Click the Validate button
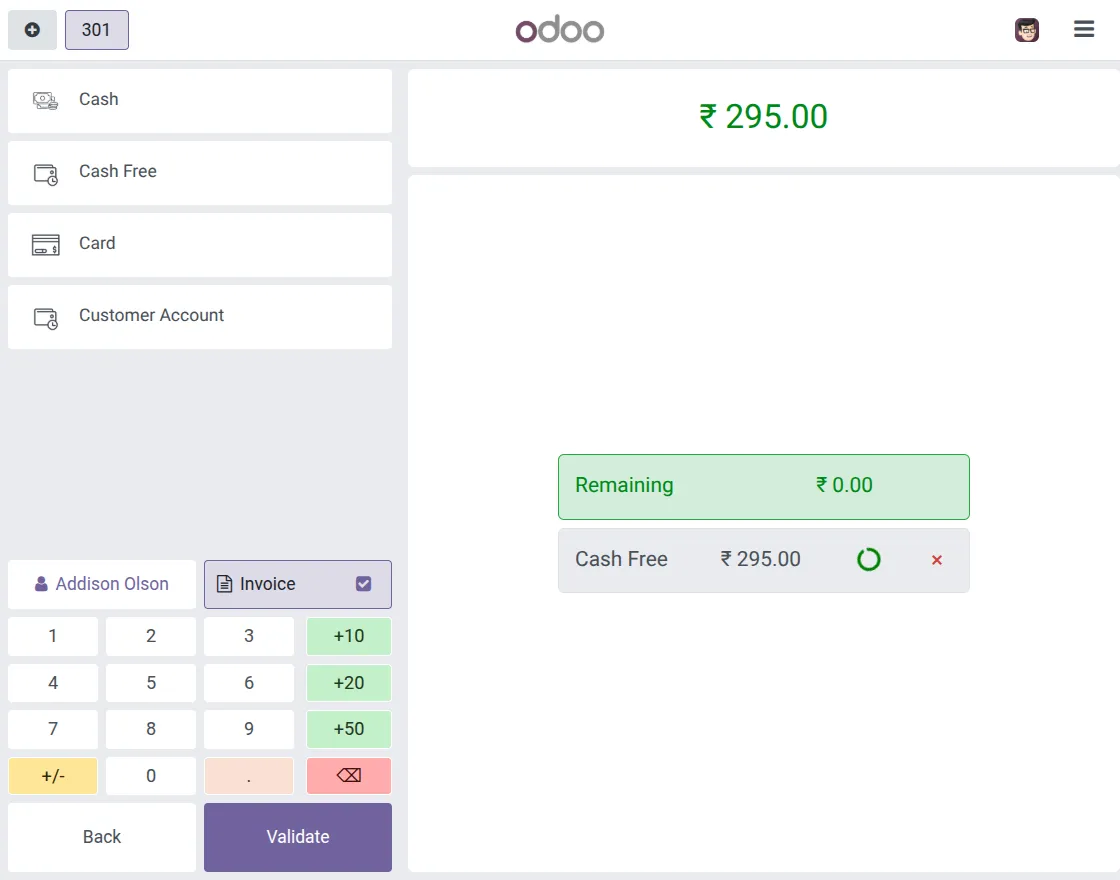This screenshot has width=1120, height=880. 297,837
